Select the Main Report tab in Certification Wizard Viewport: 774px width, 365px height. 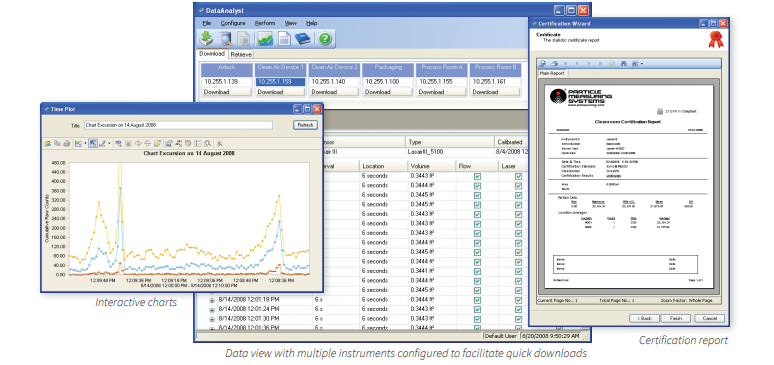[553, 73]
